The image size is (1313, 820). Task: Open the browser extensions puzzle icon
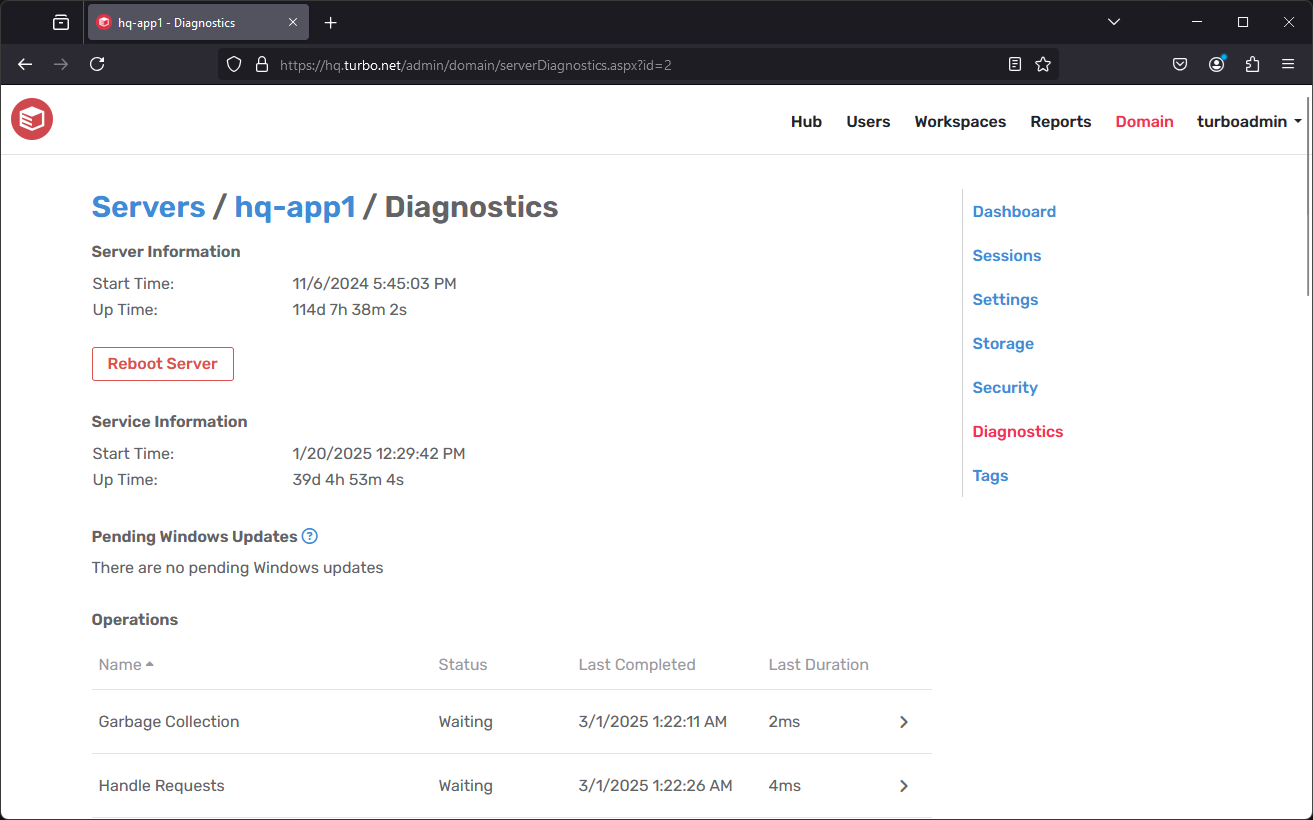[x=1252, y=63]
